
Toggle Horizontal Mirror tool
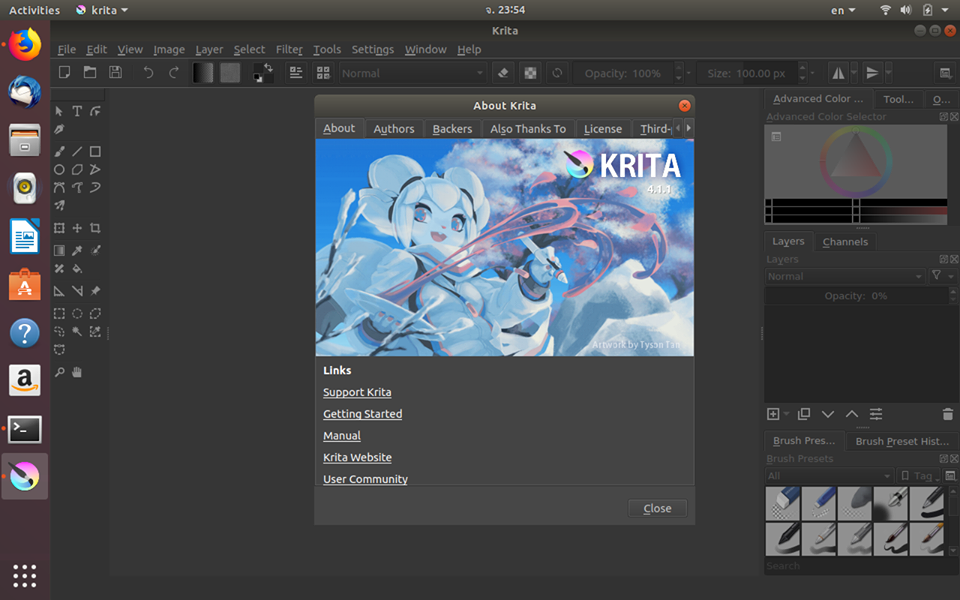click(838, 73)
